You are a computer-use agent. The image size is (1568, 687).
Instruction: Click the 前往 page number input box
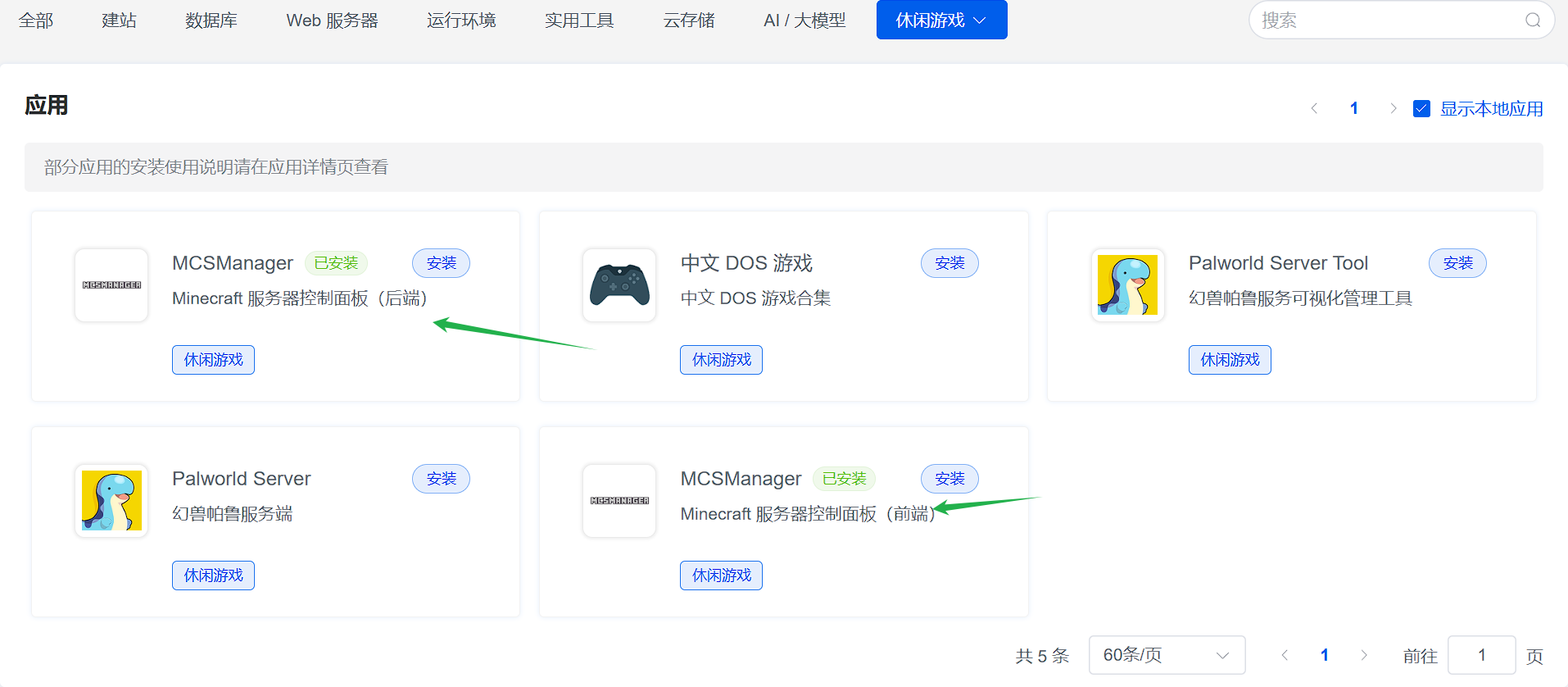1481,655
